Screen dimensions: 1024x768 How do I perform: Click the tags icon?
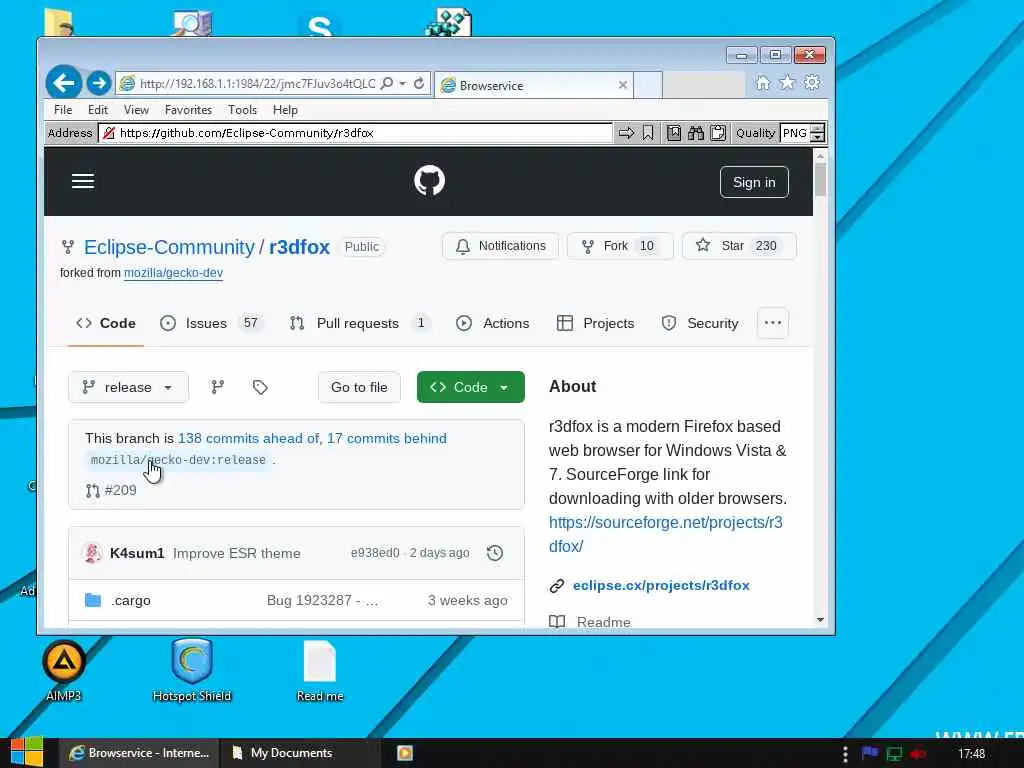coord(260,387)
